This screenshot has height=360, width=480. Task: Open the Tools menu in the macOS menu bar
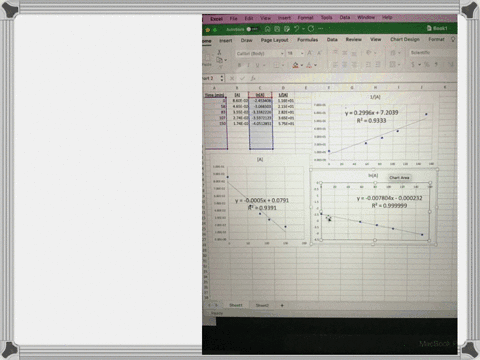point(326,17)
